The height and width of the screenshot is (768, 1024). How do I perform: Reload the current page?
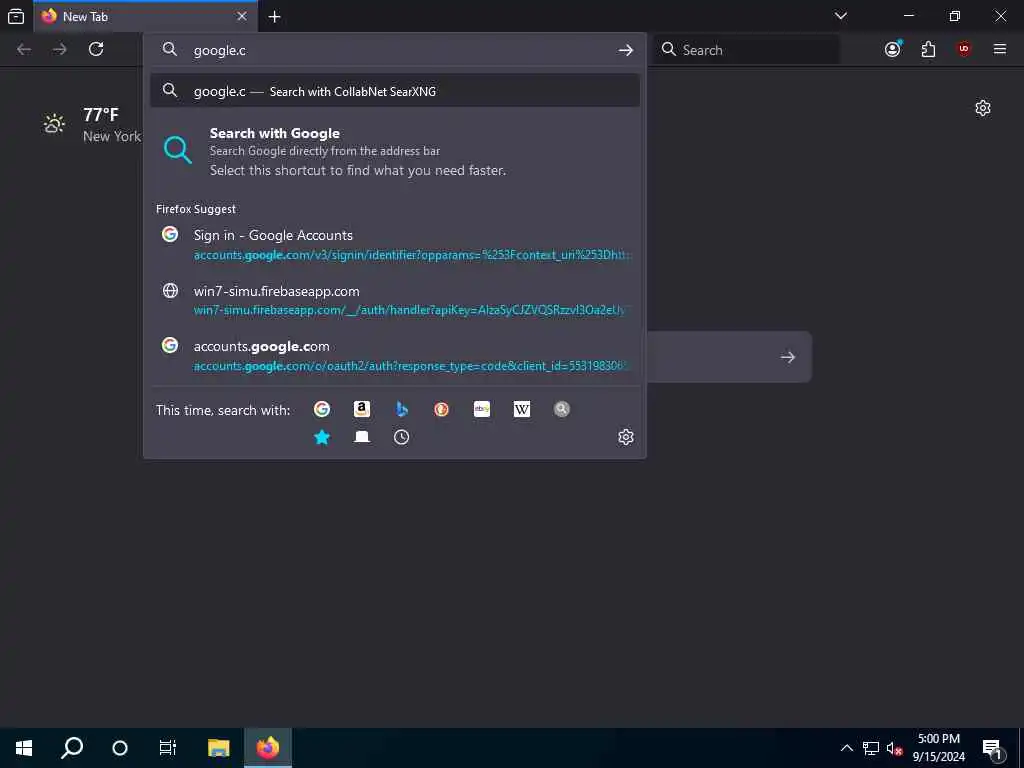96,49
